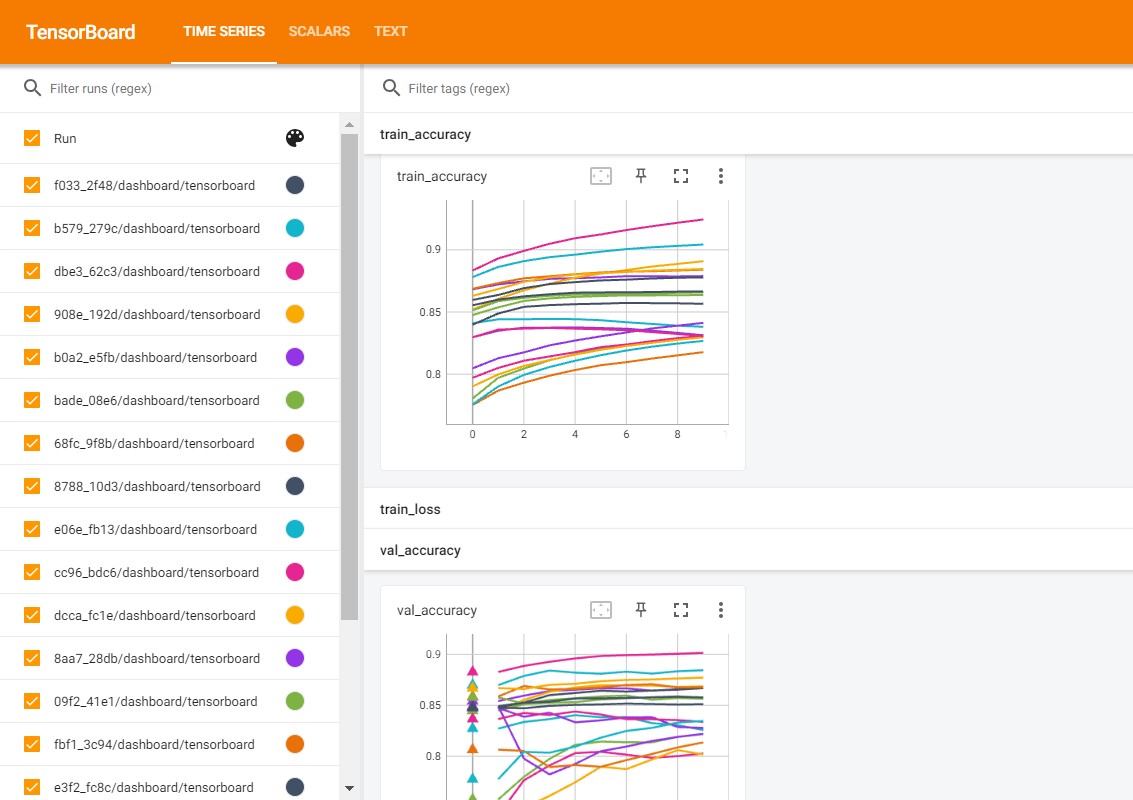Image resolution: width=1133 pixels, height=800 pixels.
Task: Collapse the train_accuracy section header
Action: point(748,134)
